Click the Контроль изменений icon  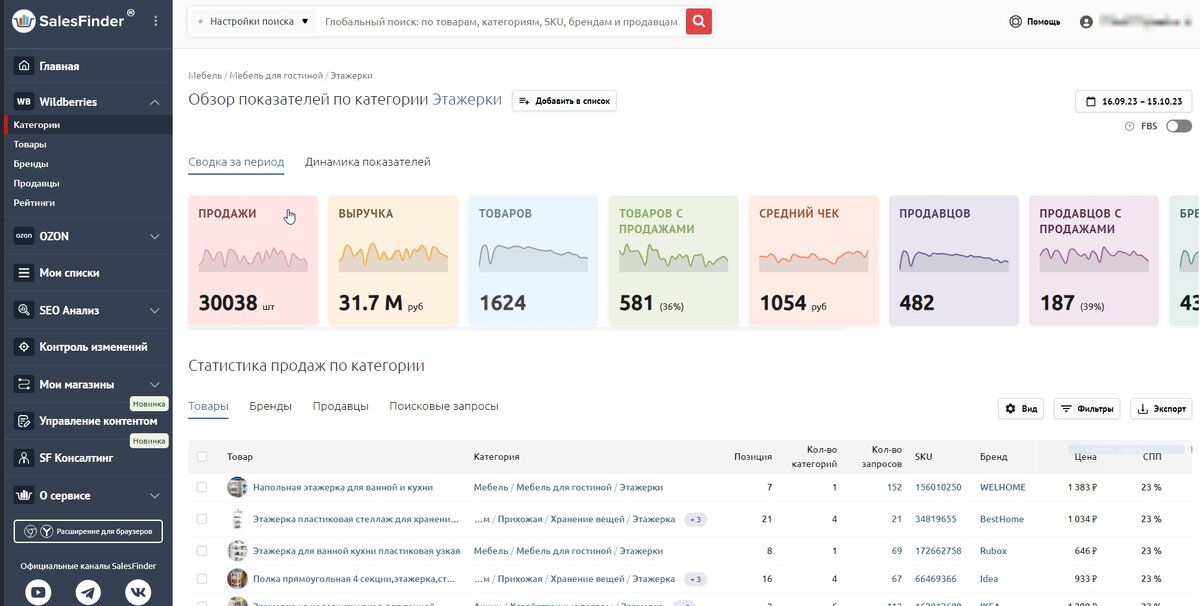[x=23, y=347]
